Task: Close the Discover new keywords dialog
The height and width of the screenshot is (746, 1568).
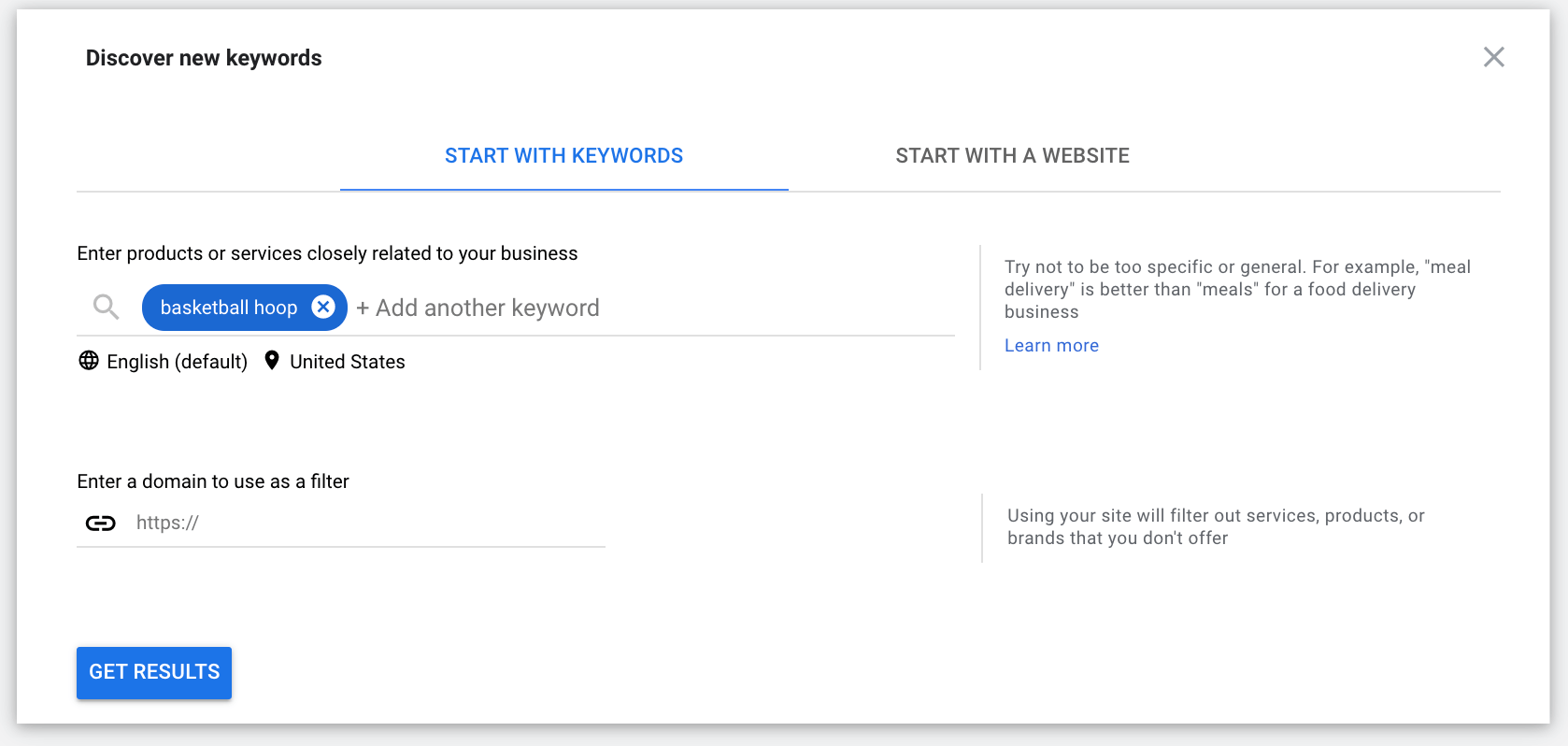Action: coord(1493,57)
